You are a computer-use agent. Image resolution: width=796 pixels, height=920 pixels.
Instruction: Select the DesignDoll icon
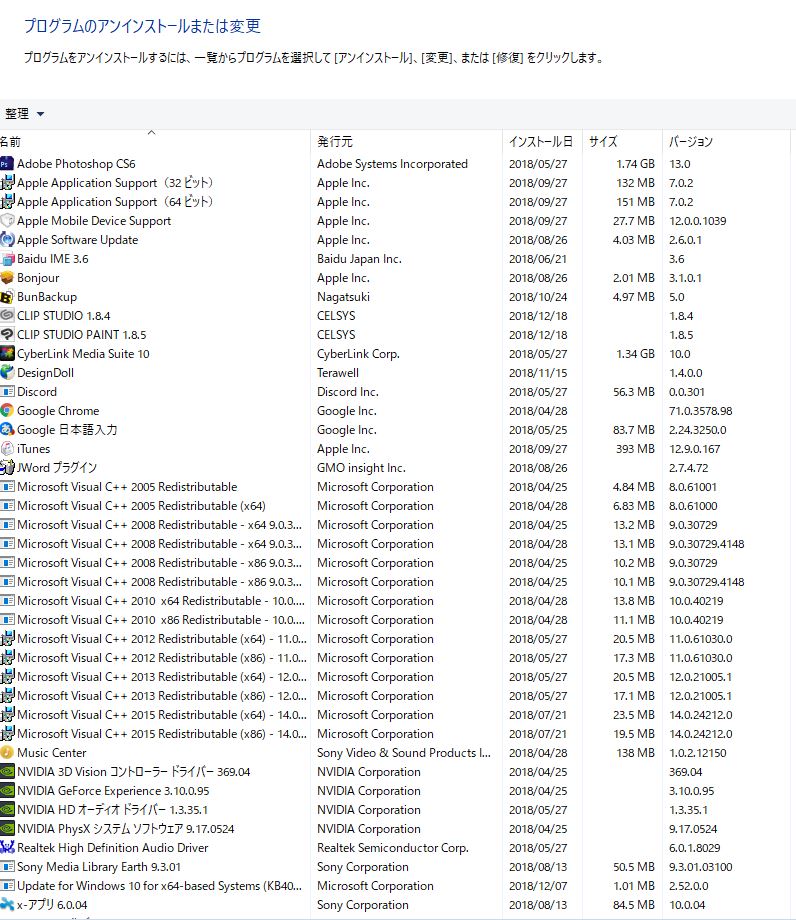click(7, 373)
